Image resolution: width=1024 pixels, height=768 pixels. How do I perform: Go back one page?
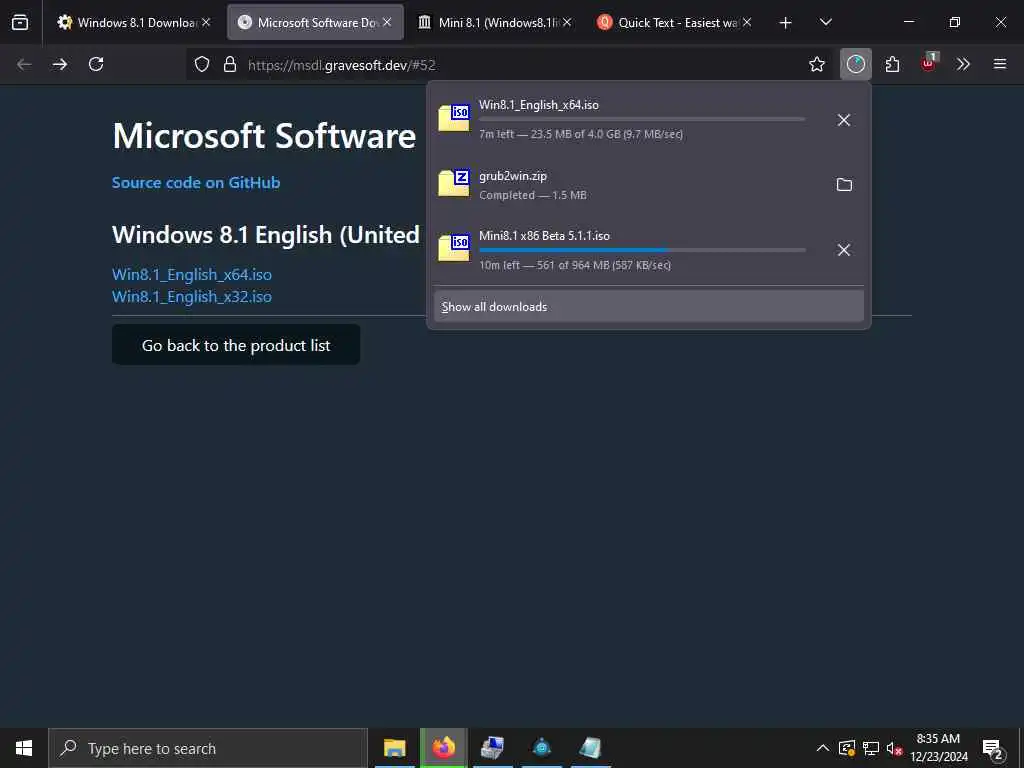click(24, 64)
